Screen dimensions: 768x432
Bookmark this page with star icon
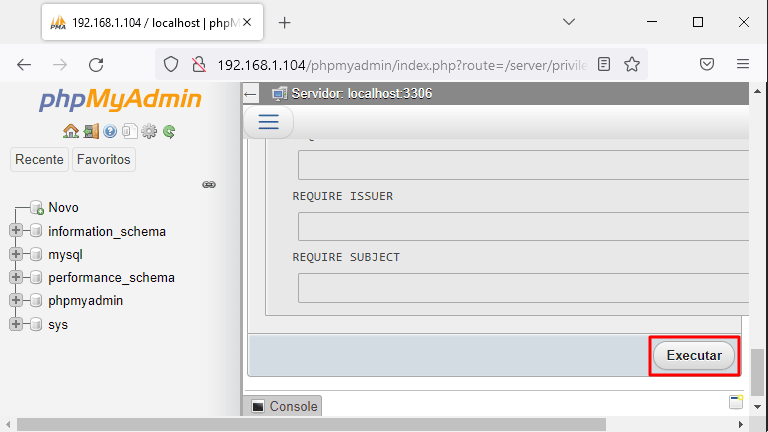(x=632, y=64)
